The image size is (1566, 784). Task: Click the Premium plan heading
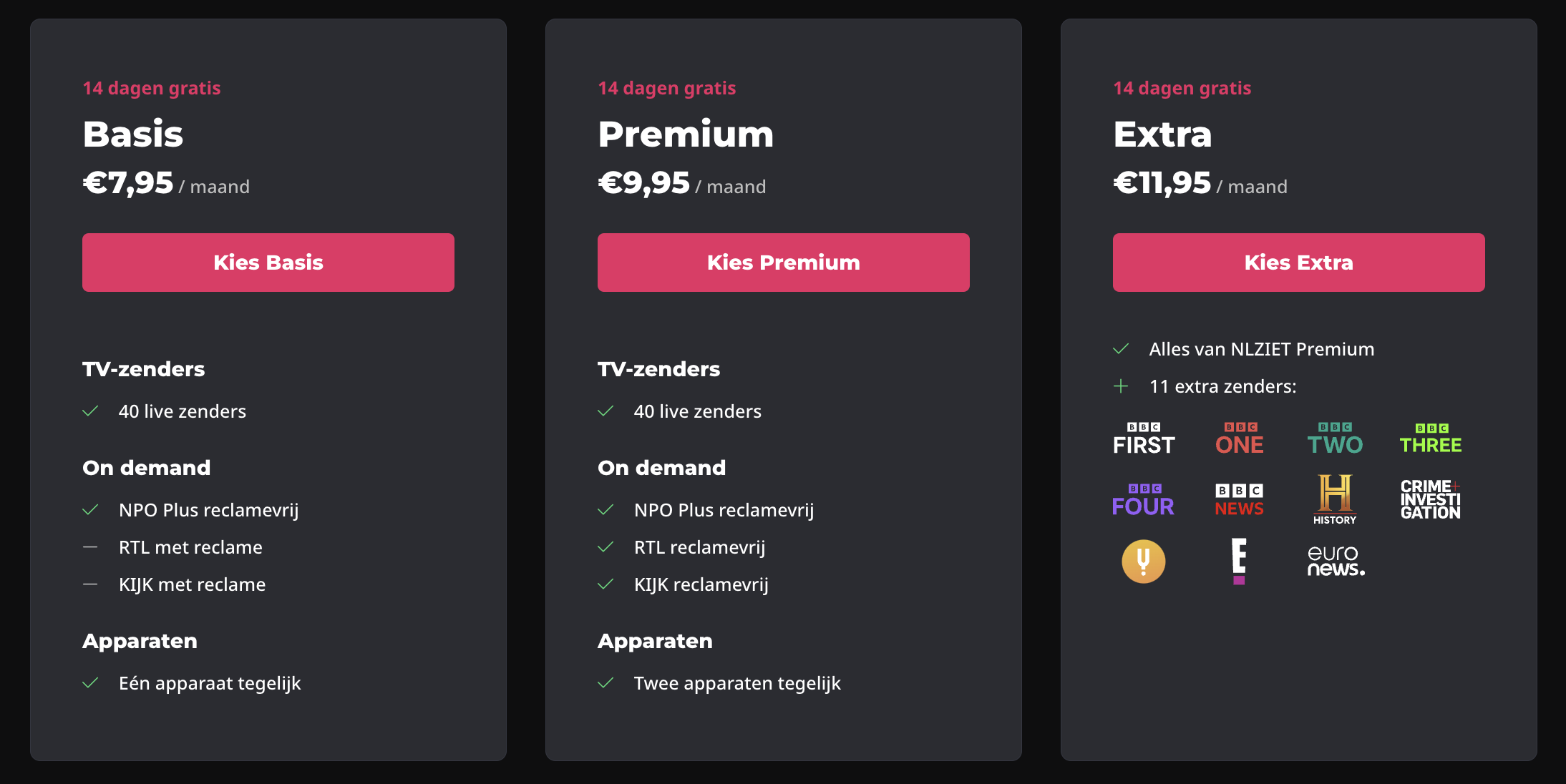click(x=686, y=134)
